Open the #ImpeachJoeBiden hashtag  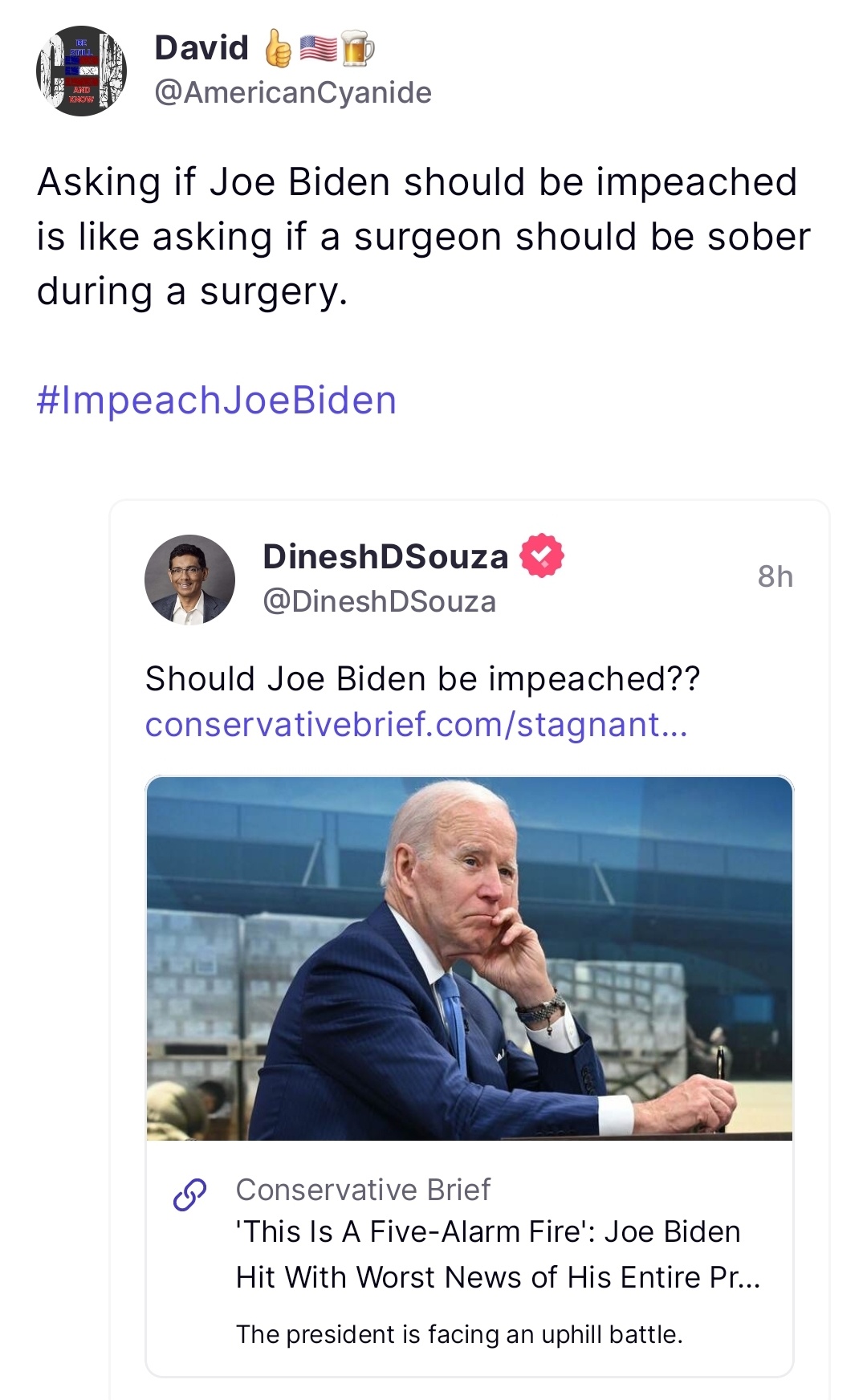coord(217,400)
